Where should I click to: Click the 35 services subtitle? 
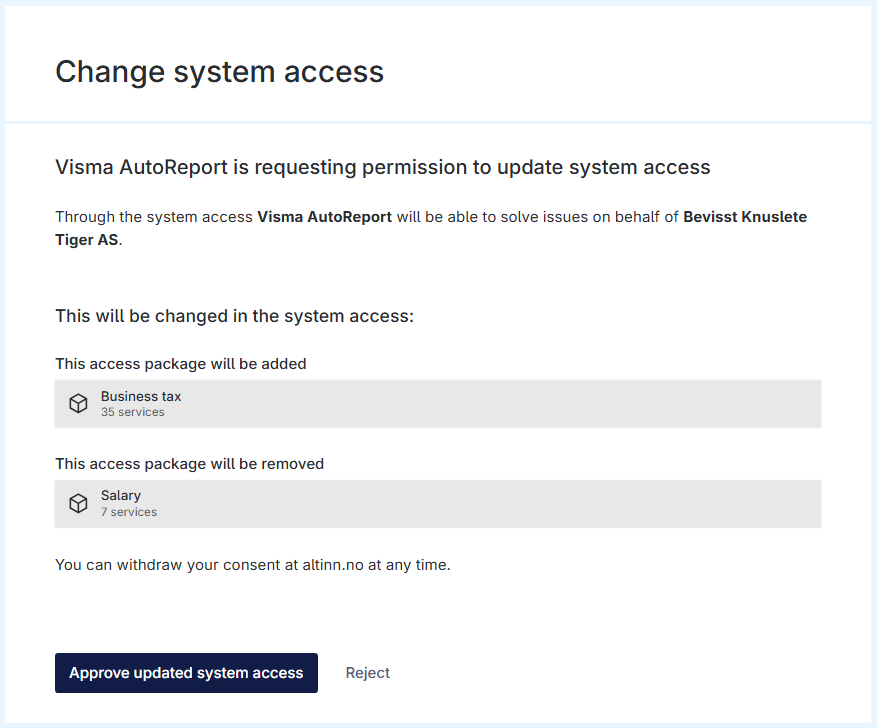tap(133, 412)
